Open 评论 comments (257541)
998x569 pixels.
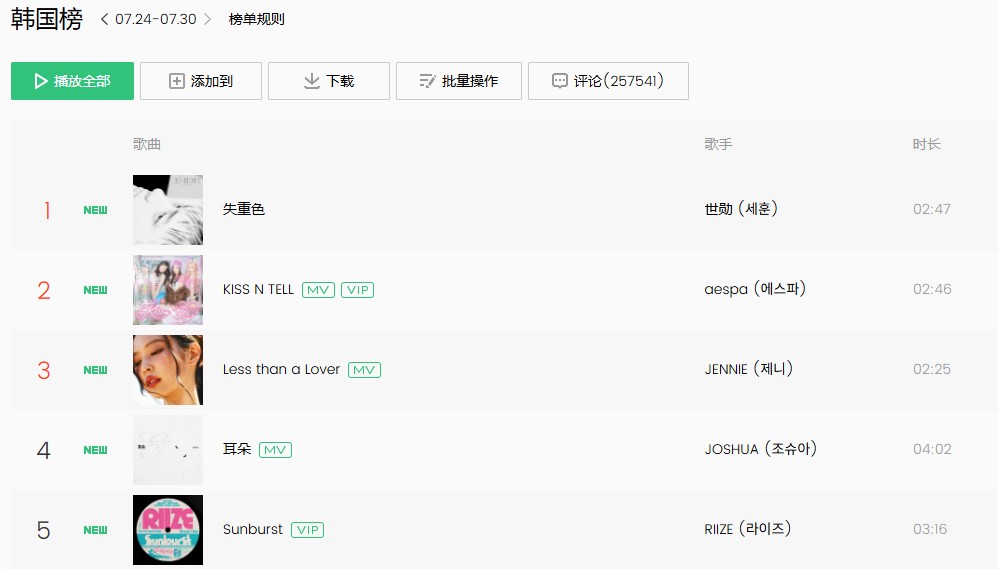pos(608,81)
